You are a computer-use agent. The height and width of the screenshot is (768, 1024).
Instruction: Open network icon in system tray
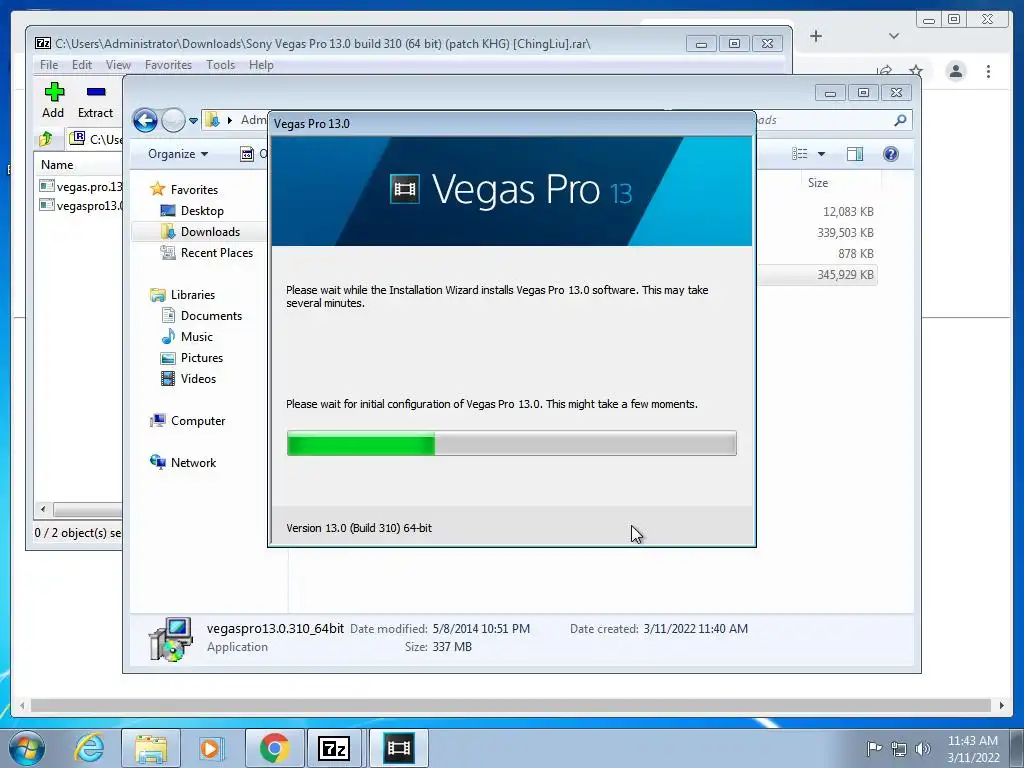tap(899, 749)
